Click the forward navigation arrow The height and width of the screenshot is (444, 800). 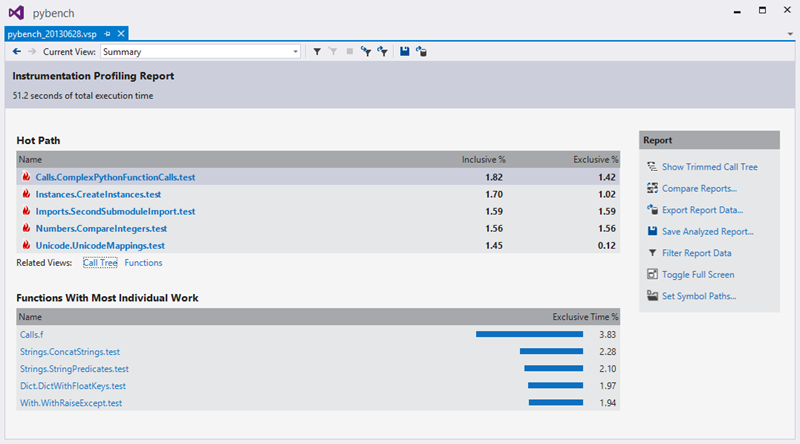coord(32,52)
